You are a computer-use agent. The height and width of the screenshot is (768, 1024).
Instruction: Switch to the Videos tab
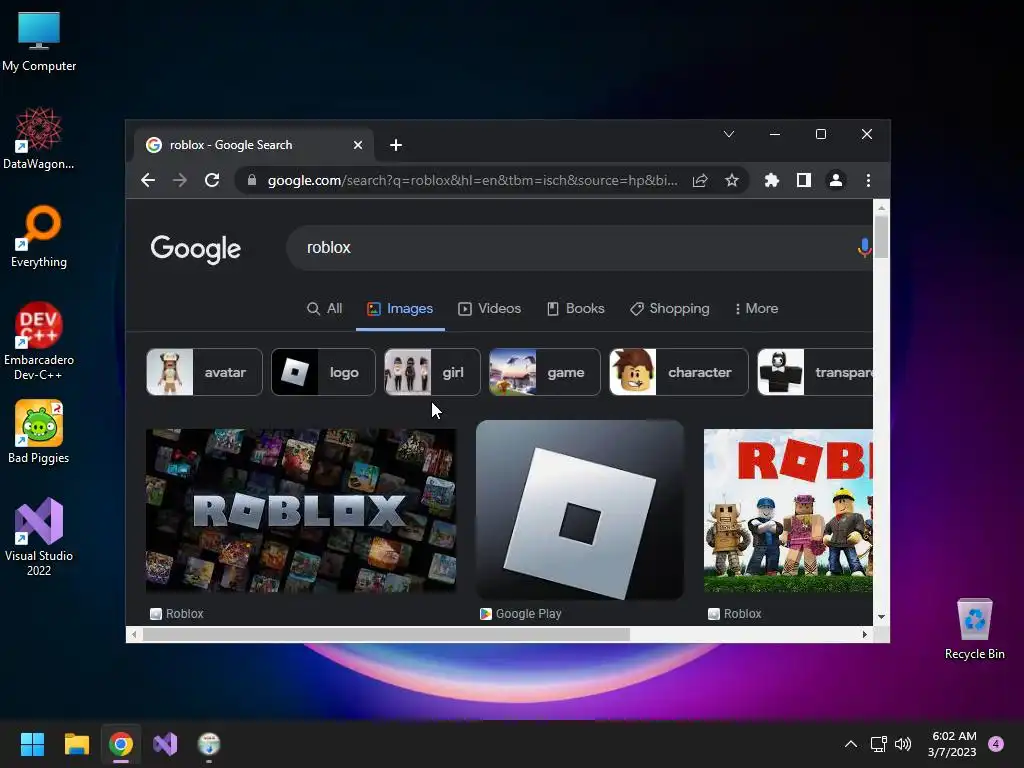[x=490, y=308]
